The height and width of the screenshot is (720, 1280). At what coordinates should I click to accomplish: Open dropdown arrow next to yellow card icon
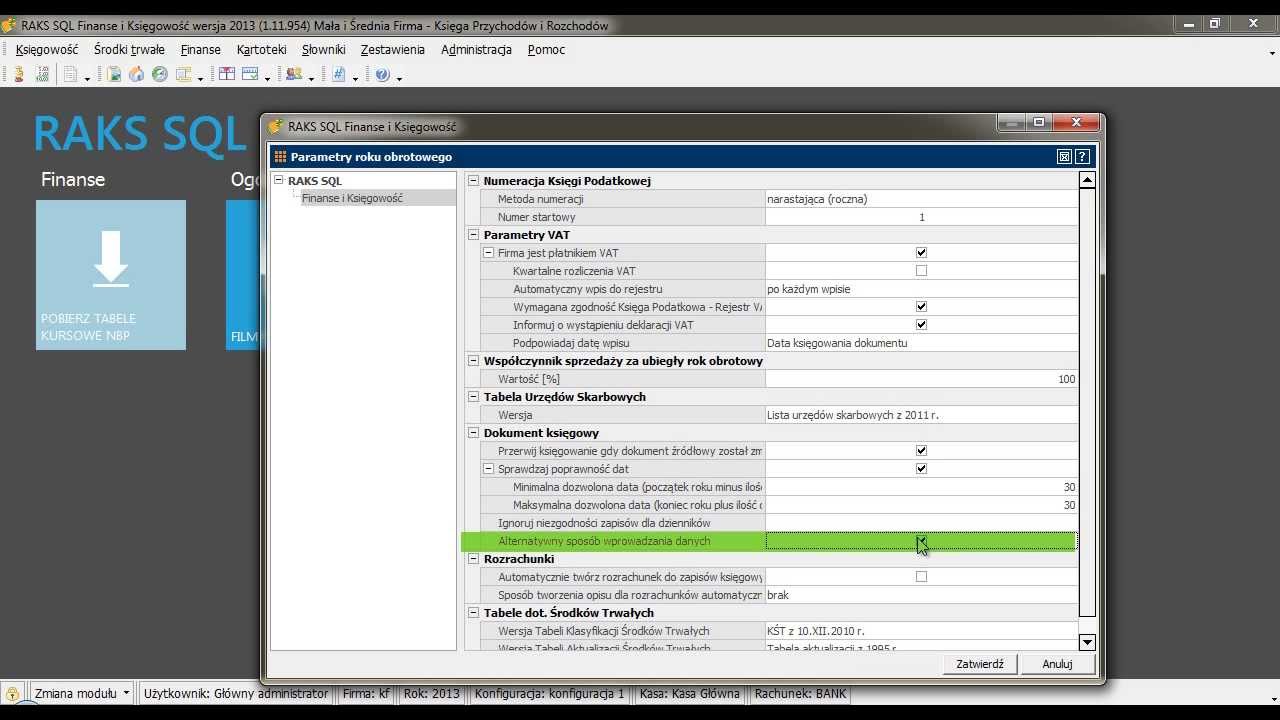pyautogui.click(x=200, y=78)
